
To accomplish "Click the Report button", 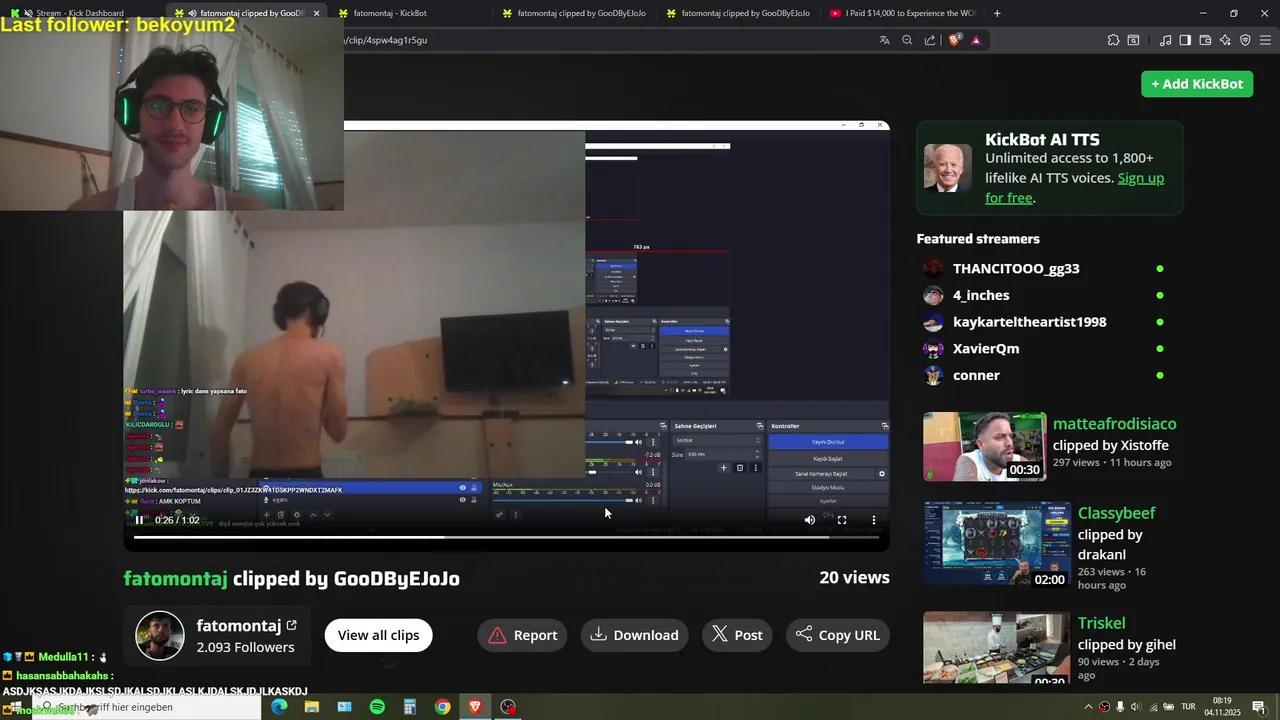I will [523, 635].
